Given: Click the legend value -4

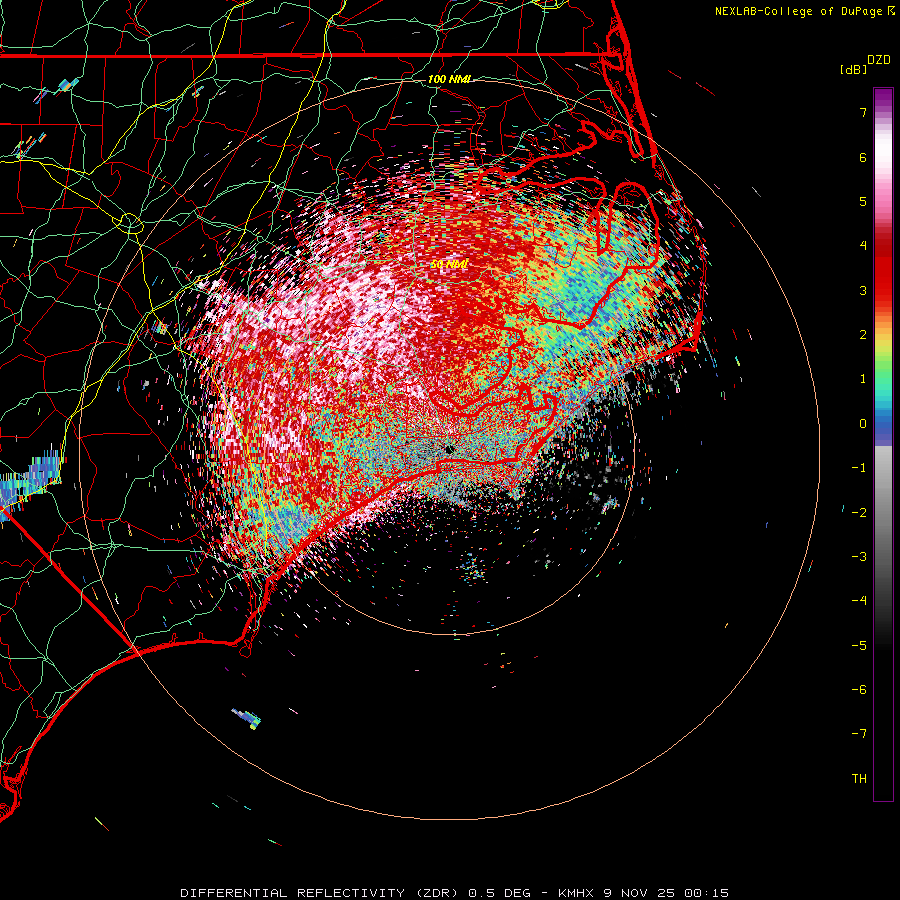Looking at the screenshot, I should (x=859, y=601).
